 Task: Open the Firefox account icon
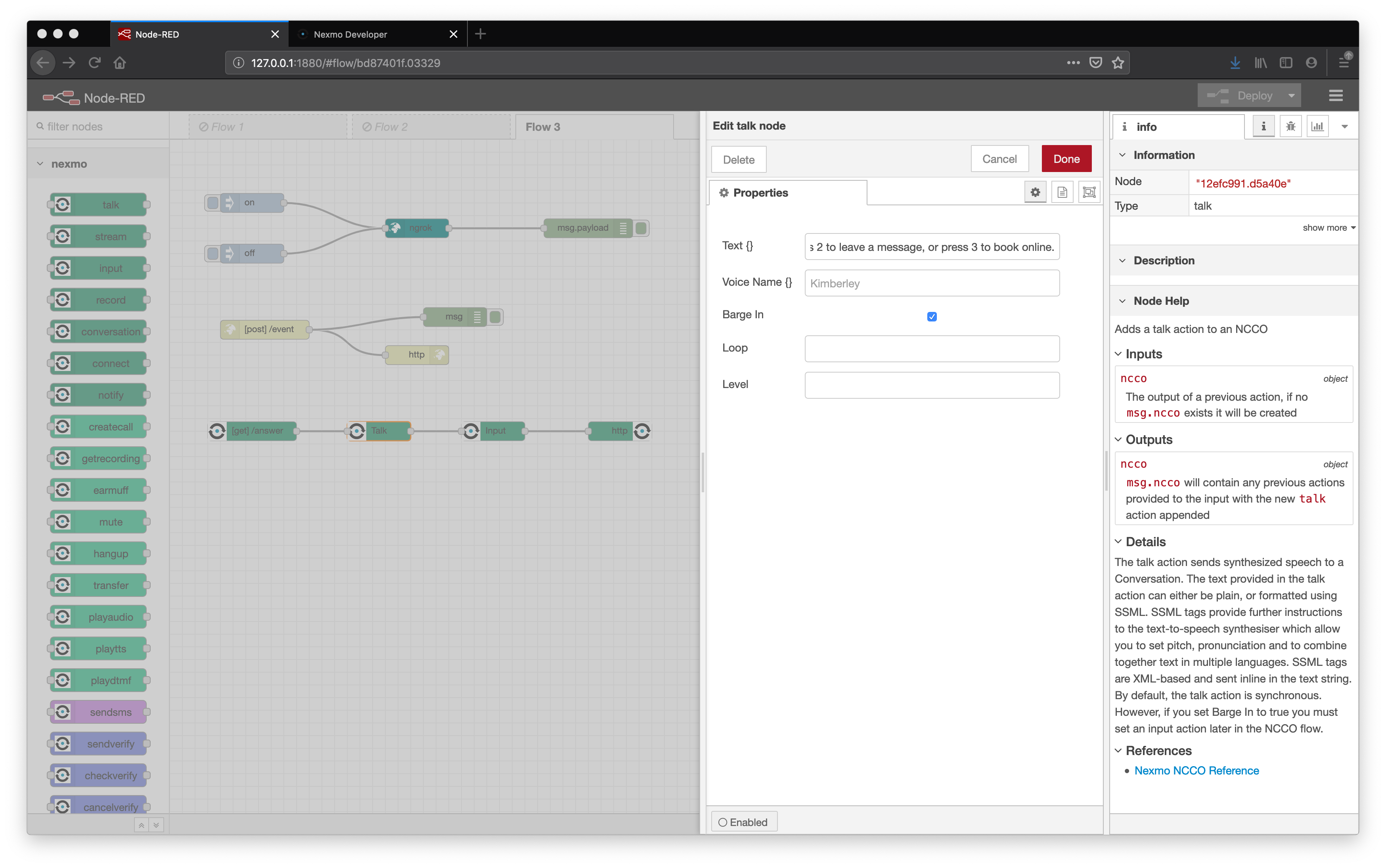[x=1311, y=63]
